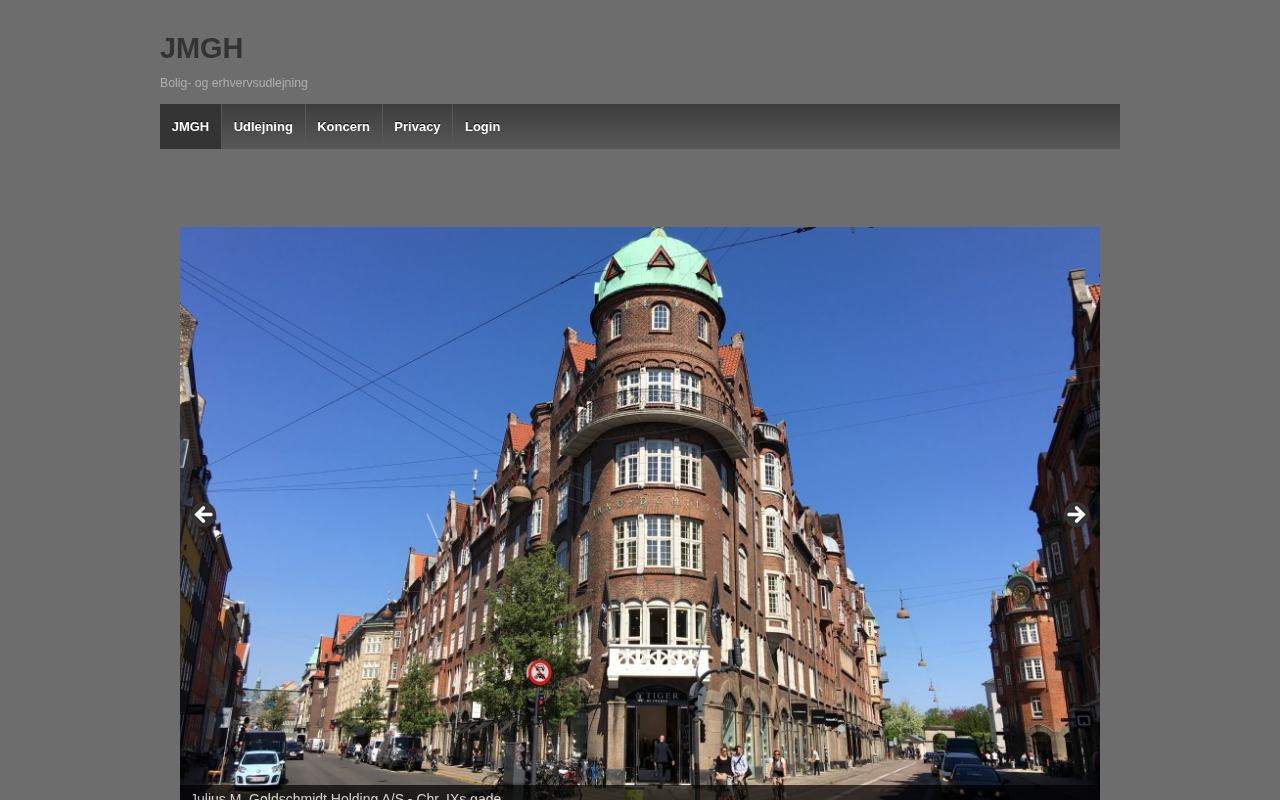Open the Udlejning menu item
Viewport: 1280px width, 800px height.
(x=263, y=127)
